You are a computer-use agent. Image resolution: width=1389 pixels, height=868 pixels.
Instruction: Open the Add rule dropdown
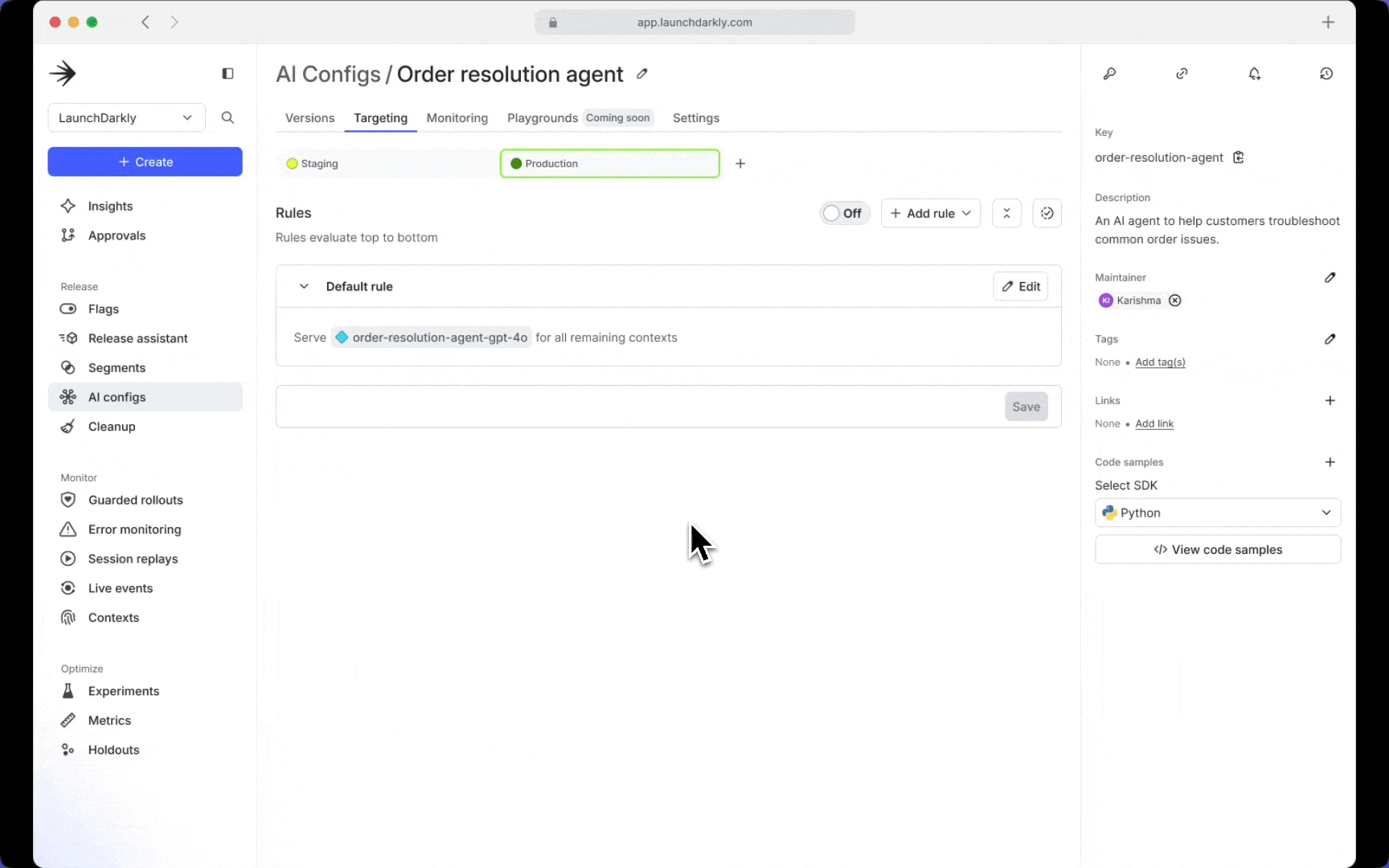[x=931, y=213]
